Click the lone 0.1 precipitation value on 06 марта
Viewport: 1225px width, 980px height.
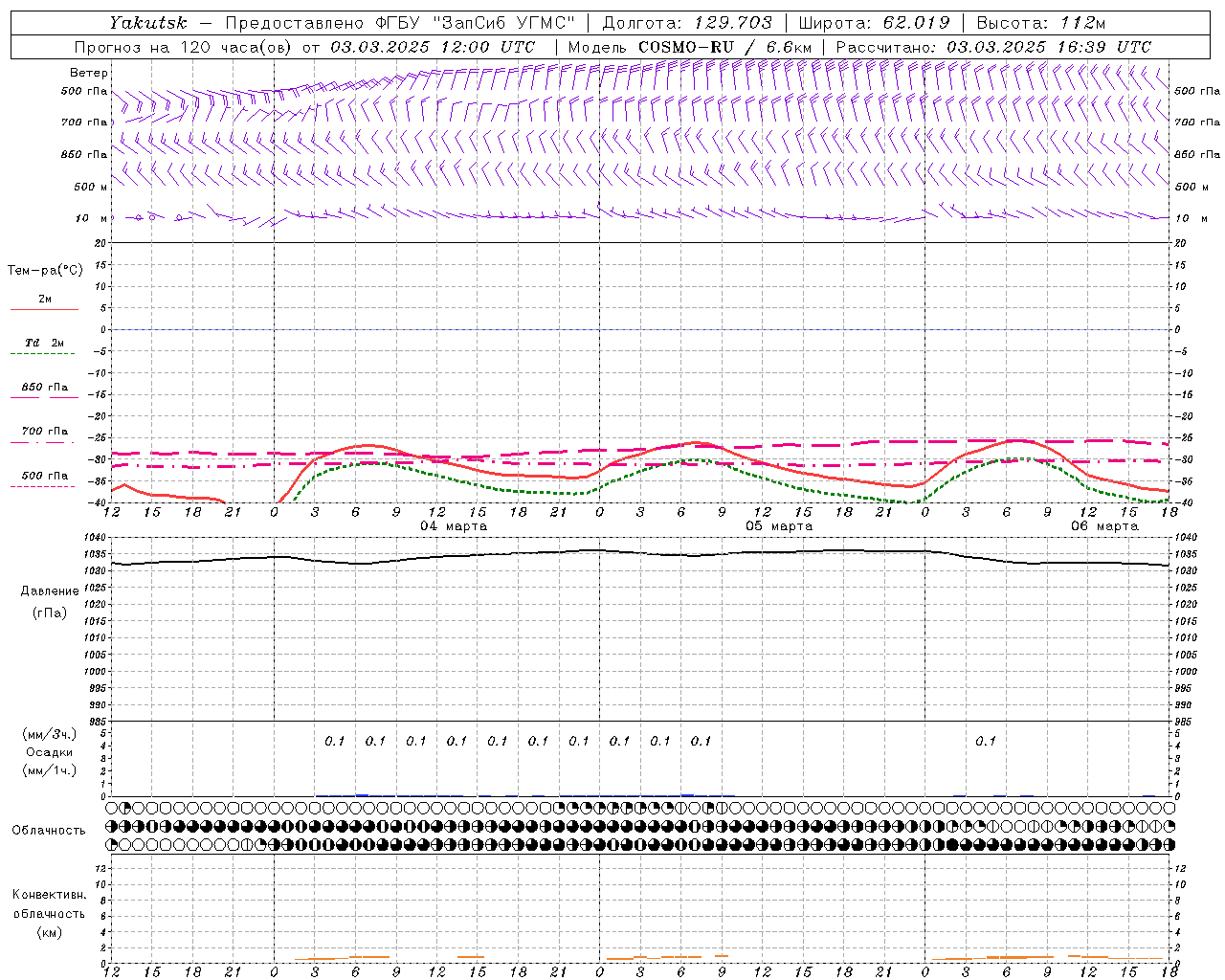point(986,741)
